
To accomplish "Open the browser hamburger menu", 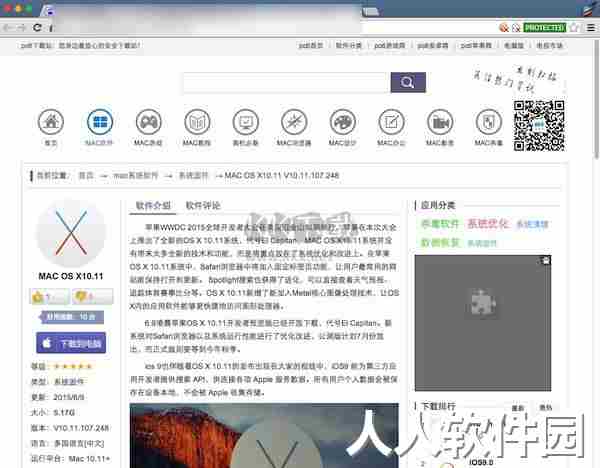I will tap(591, 28).
